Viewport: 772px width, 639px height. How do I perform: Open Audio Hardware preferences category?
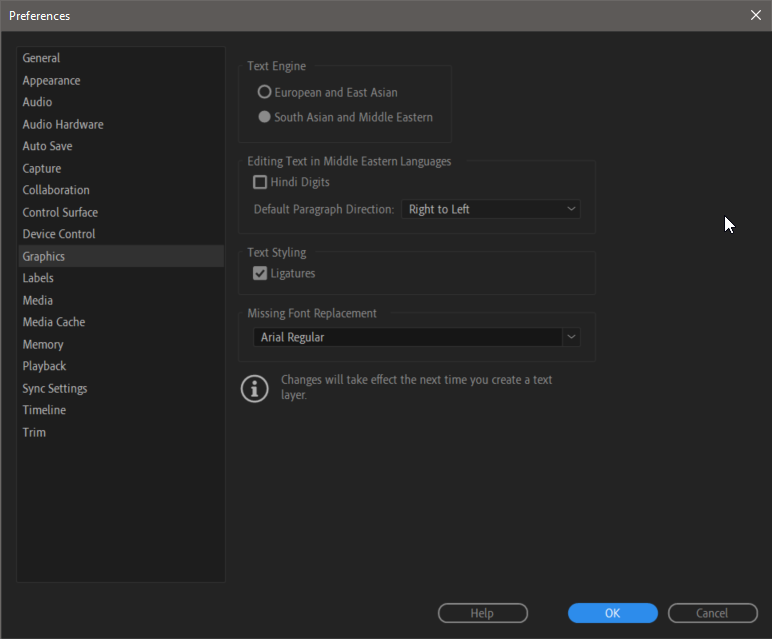pyautogui.click(x=121, y=124)
